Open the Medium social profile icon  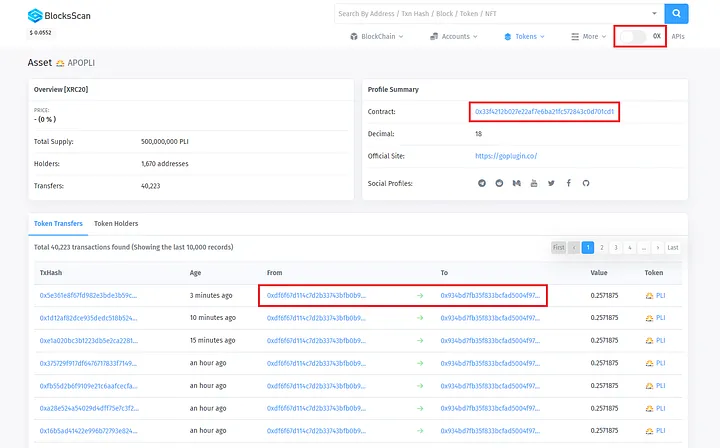click(x=516, y=183)
